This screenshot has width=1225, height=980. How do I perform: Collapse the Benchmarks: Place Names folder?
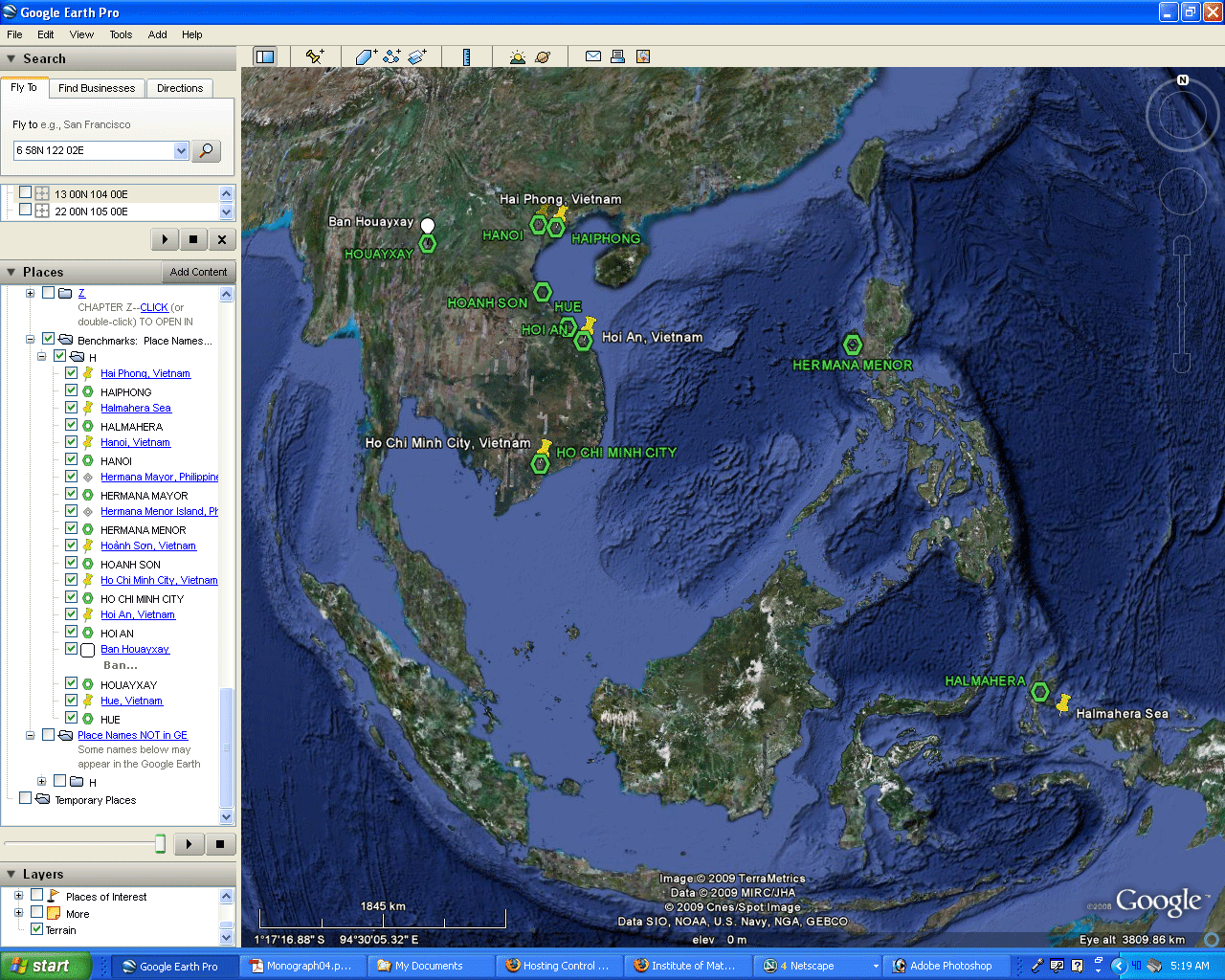(31, 340)
